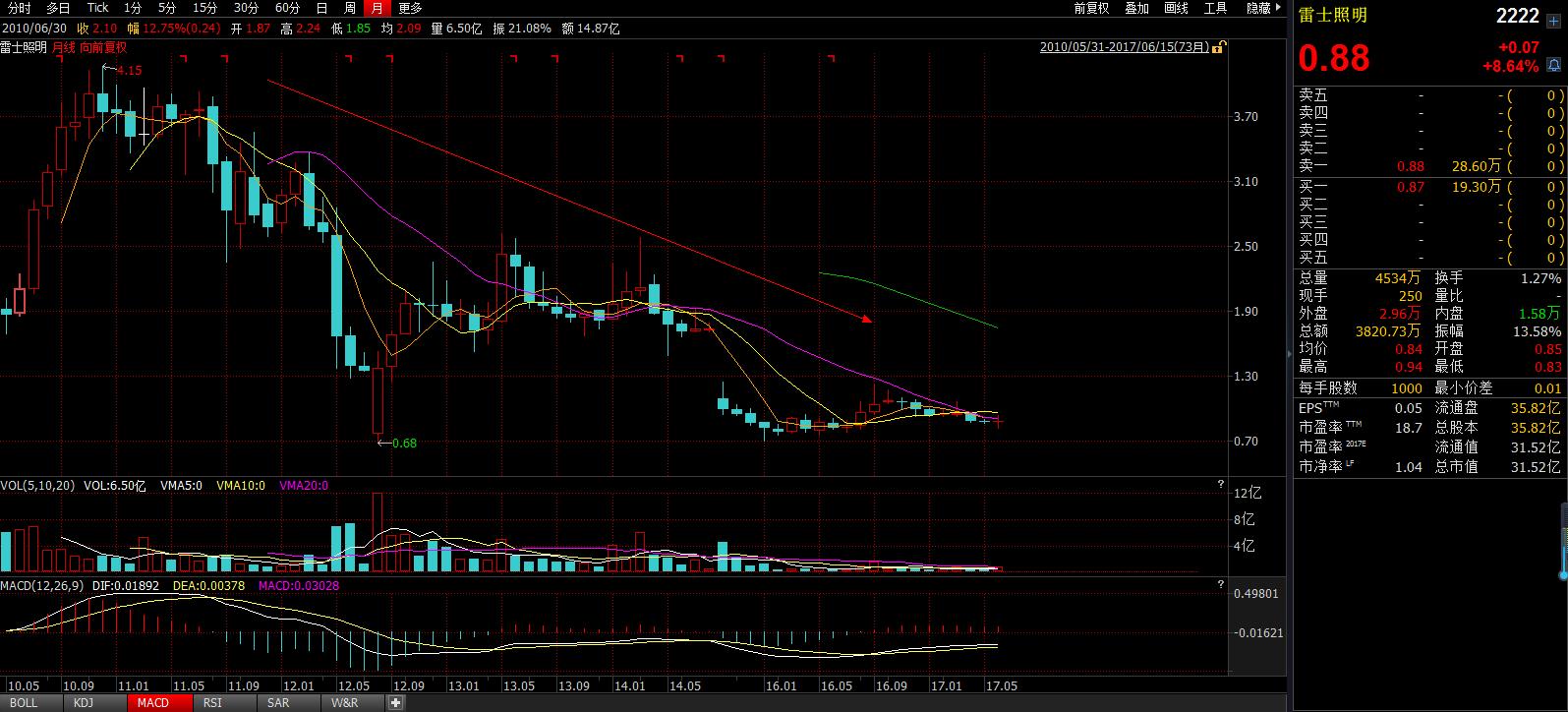Viewport: 1568px width, 712px height.
Task: Switch to monthly 月 period view
Action: [376, 8]
